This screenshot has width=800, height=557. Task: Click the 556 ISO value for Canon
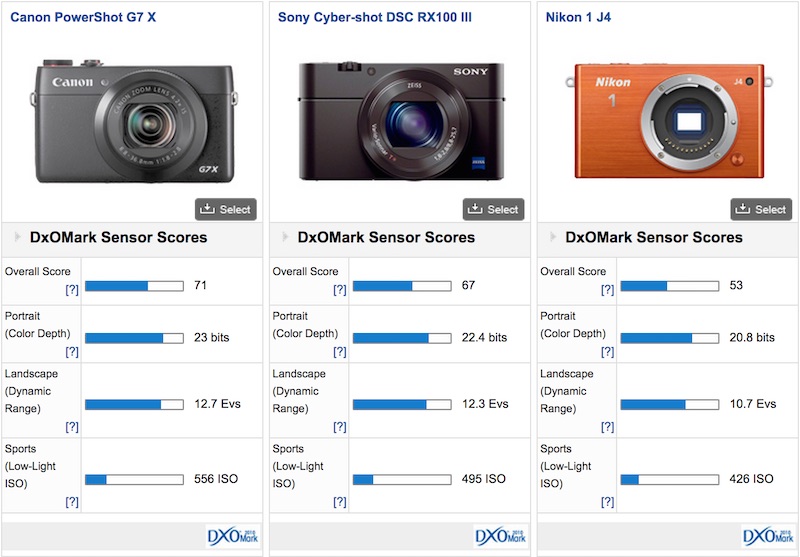[216, 478]
